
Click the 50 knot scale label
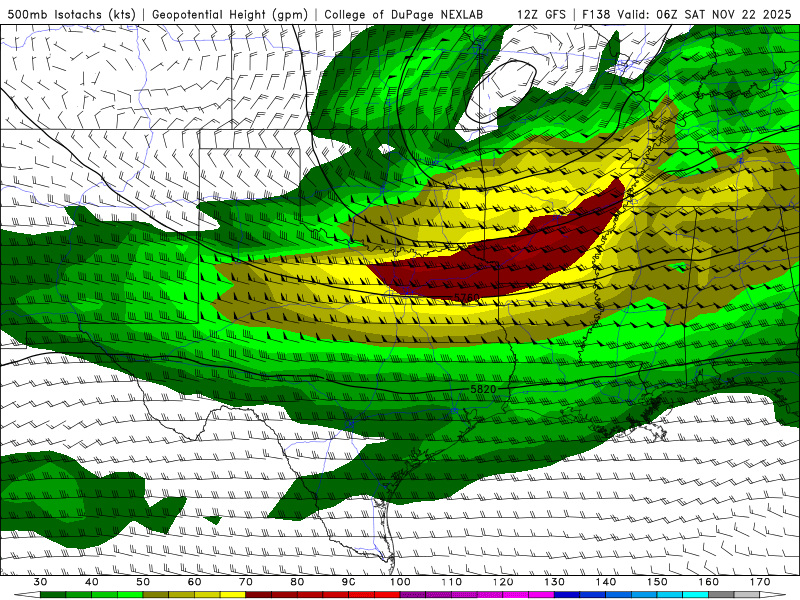pyautogui.click(x=143, y=582)
